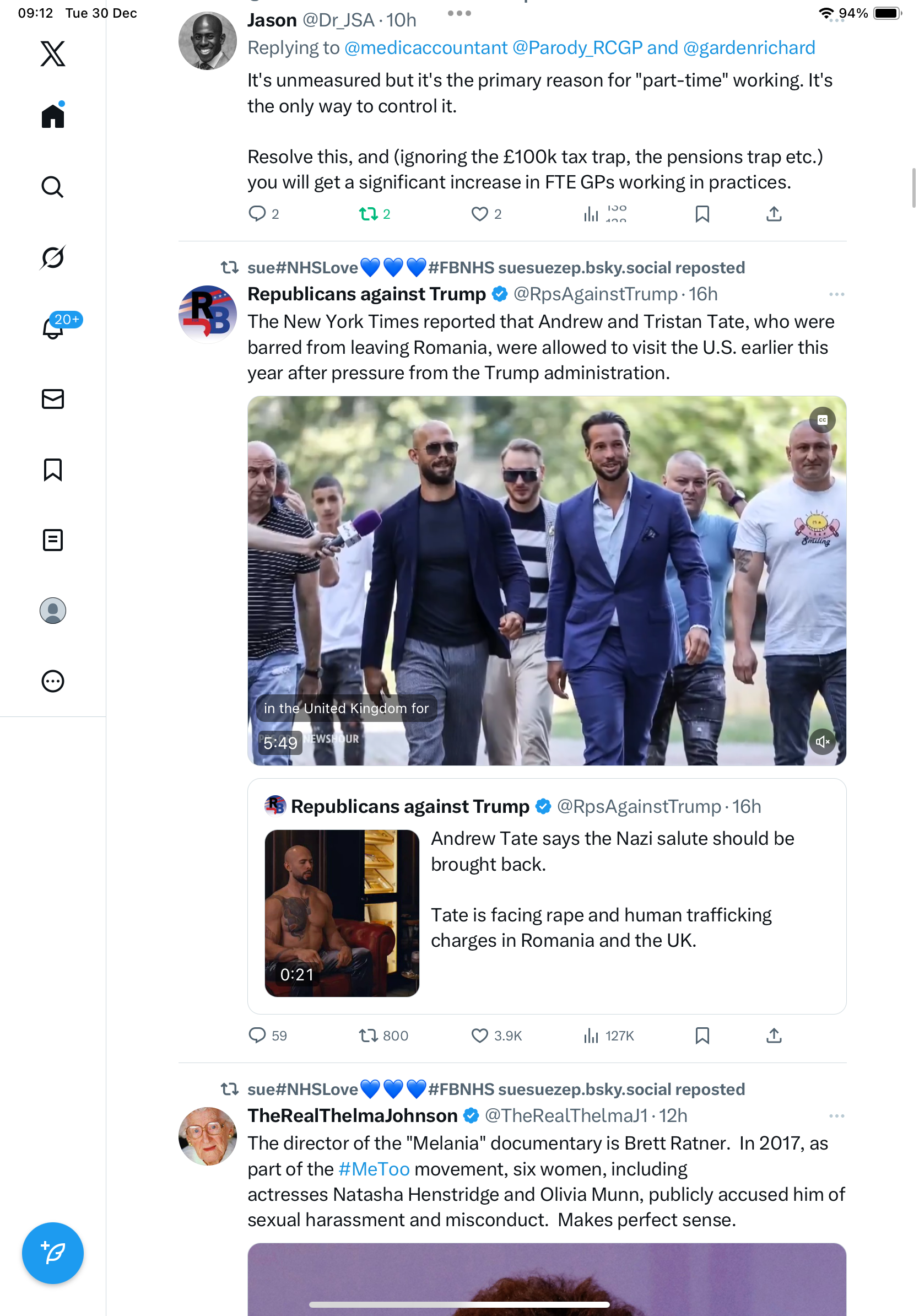Open the notifications bell
This screenshot has width=919, height=1316.
point(53,328)
